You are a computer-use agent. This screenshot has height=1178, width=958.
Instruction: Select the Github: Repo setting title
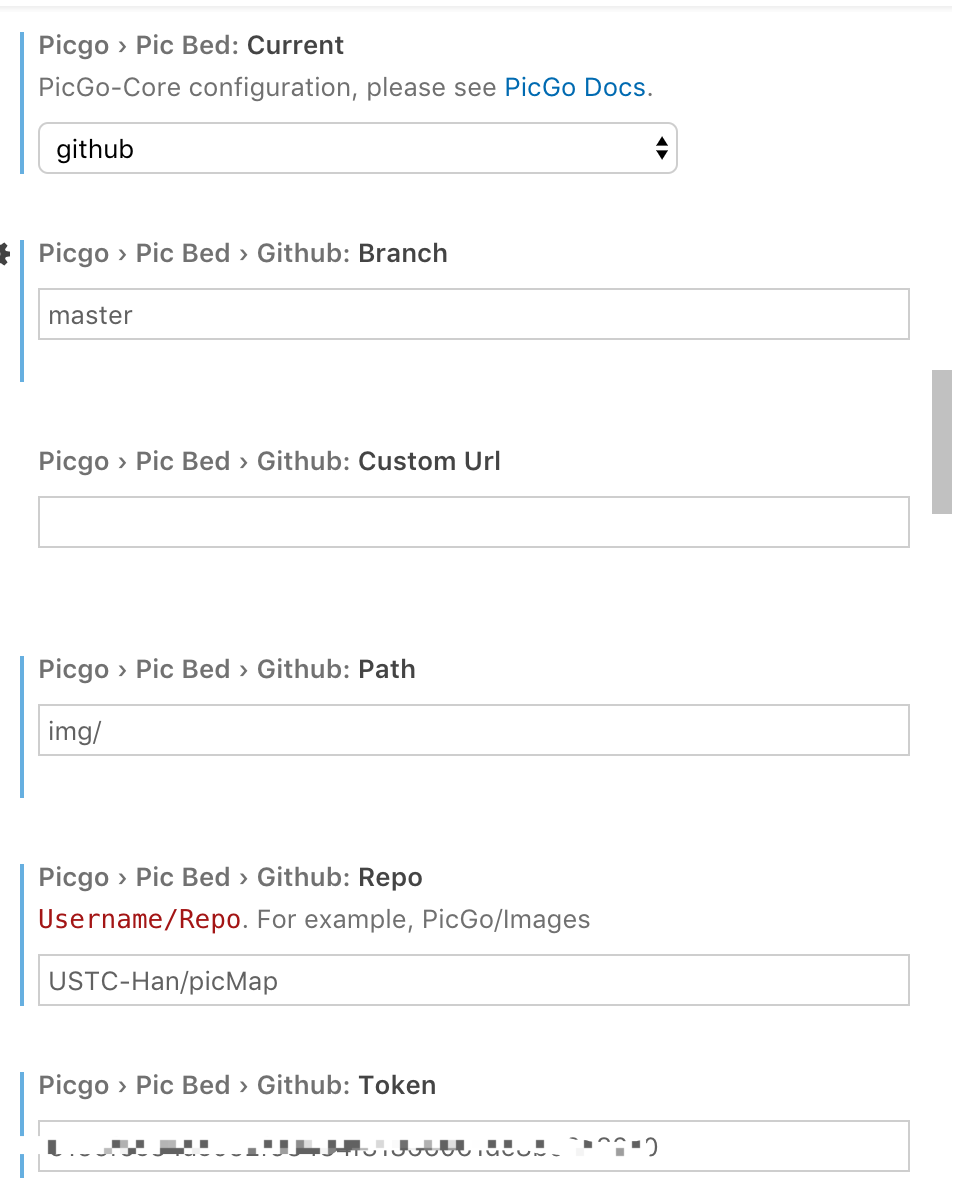(230, 878)
